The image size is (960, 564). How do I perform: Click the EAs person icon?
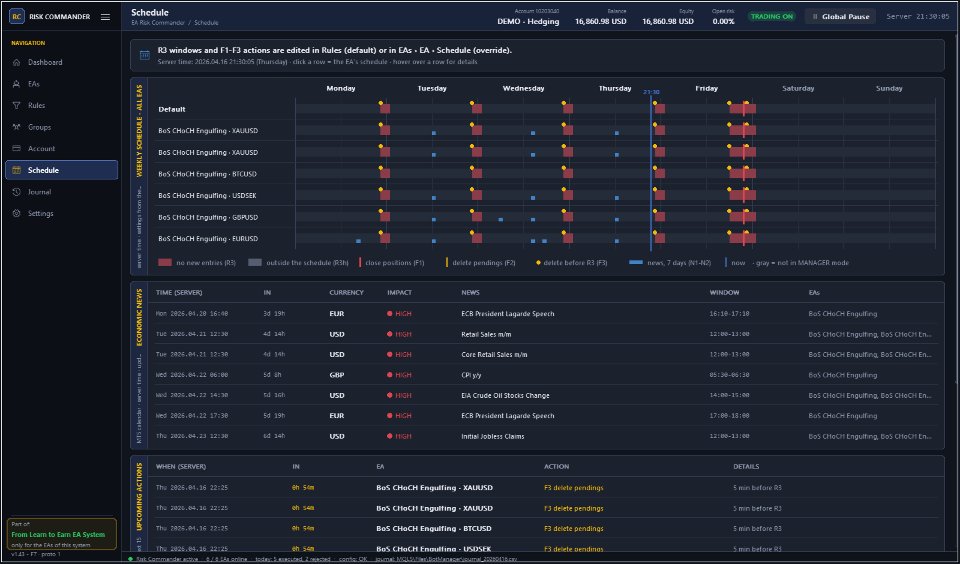click(x=17, y=84)
